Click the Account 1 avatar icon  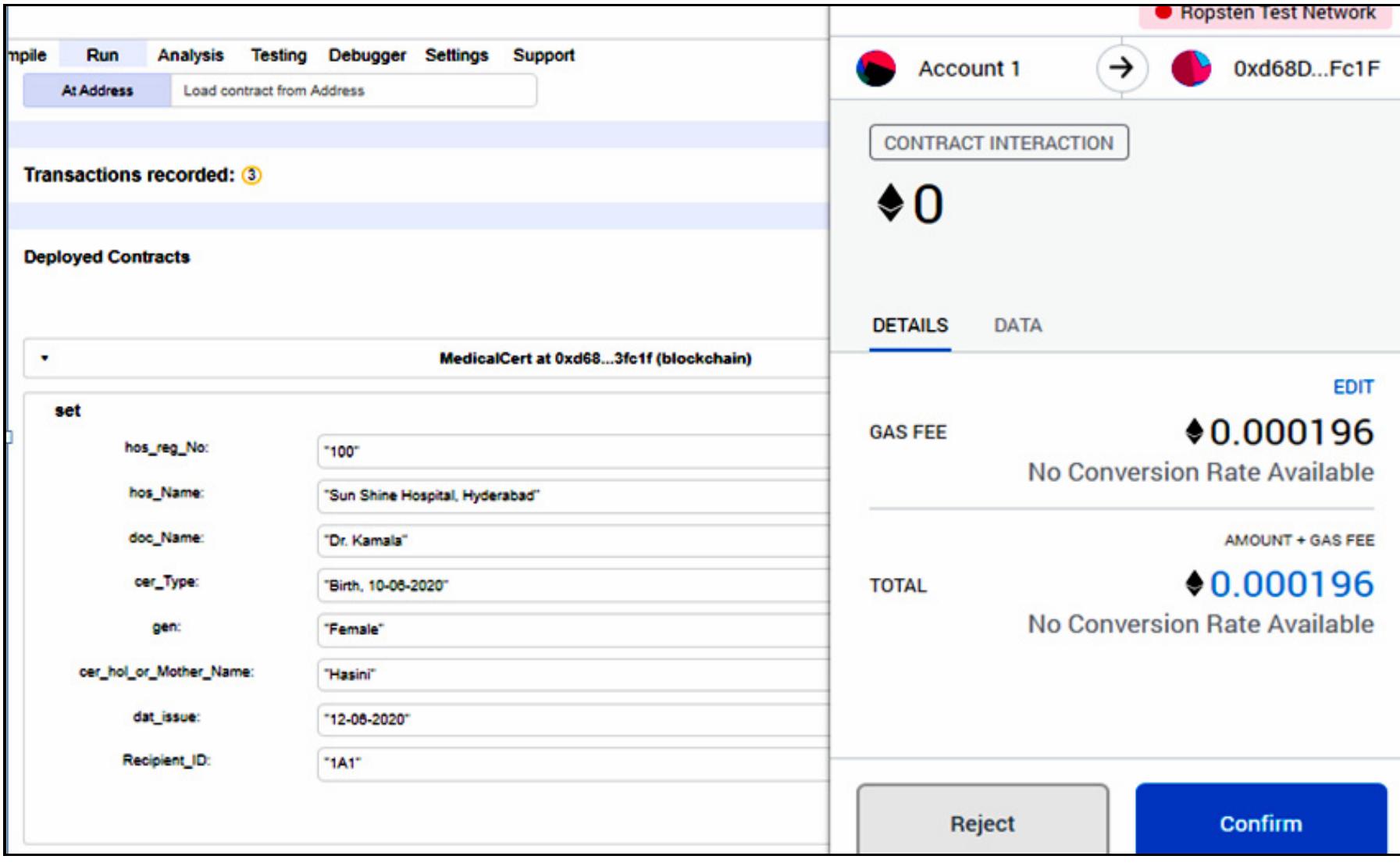tap(875, 69)
